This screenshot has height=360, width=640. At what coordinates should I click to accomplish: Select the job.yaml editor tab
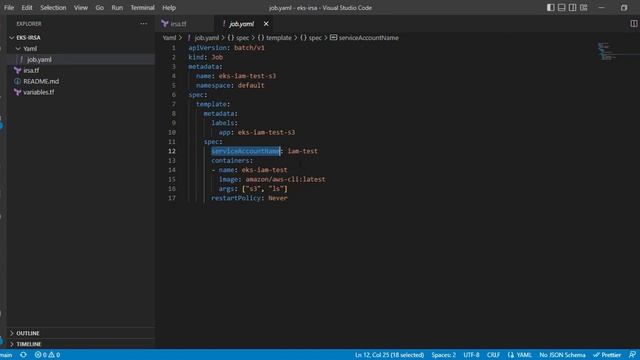point(241,24)
